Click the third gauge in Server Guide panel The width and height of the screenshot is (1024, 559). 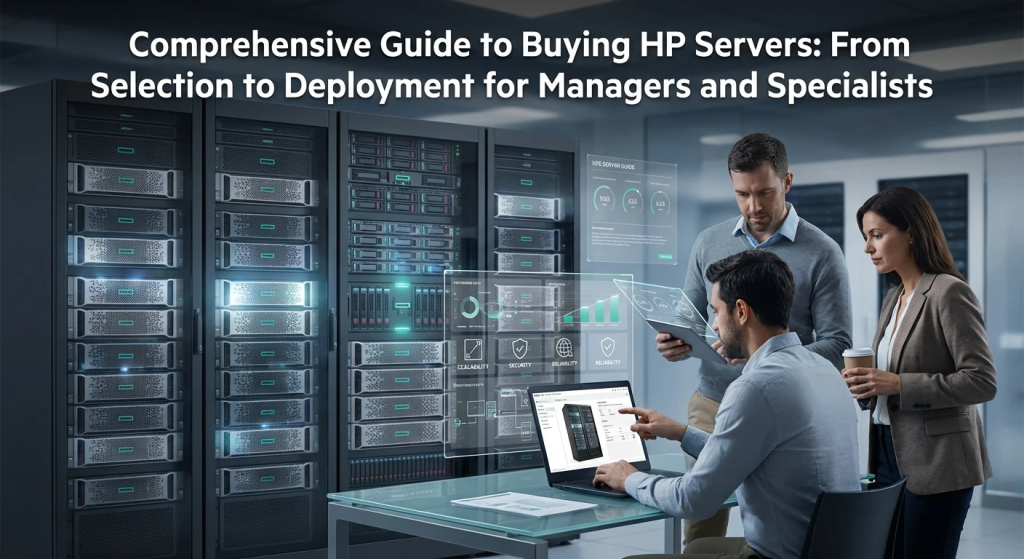(x=660, y=203)
